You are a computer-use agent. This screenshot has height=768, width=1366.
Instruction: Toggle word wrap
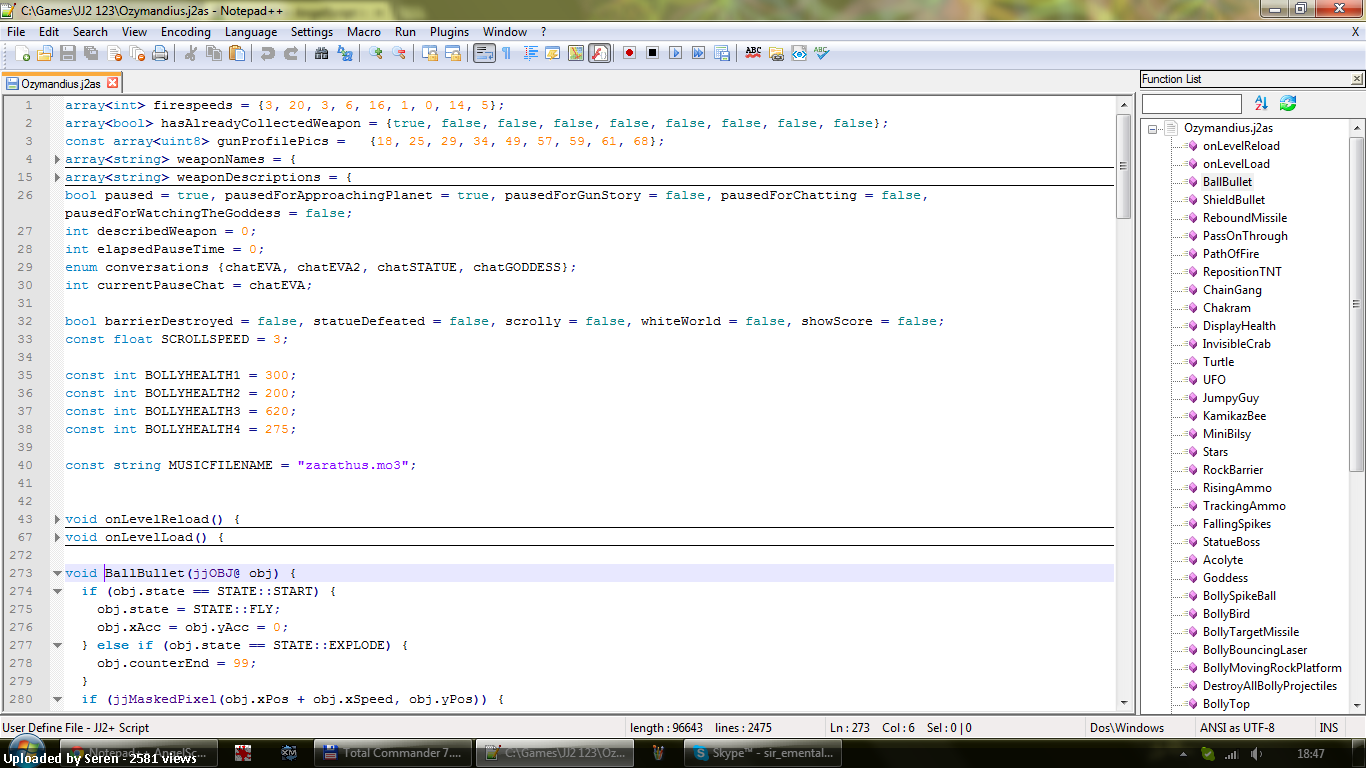(x=483, y=53)
